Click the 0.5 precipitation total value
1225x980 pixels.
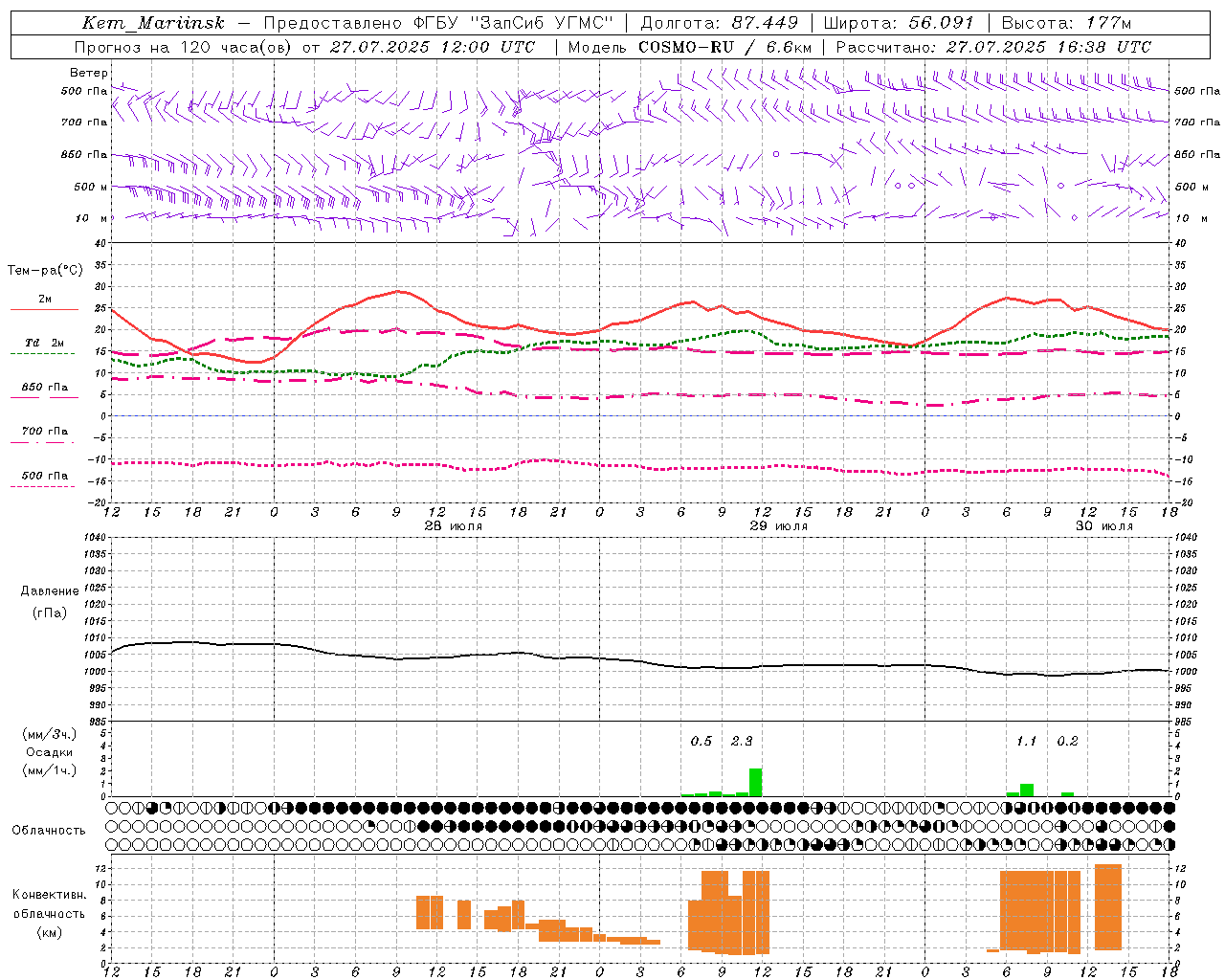pos(702,741)
